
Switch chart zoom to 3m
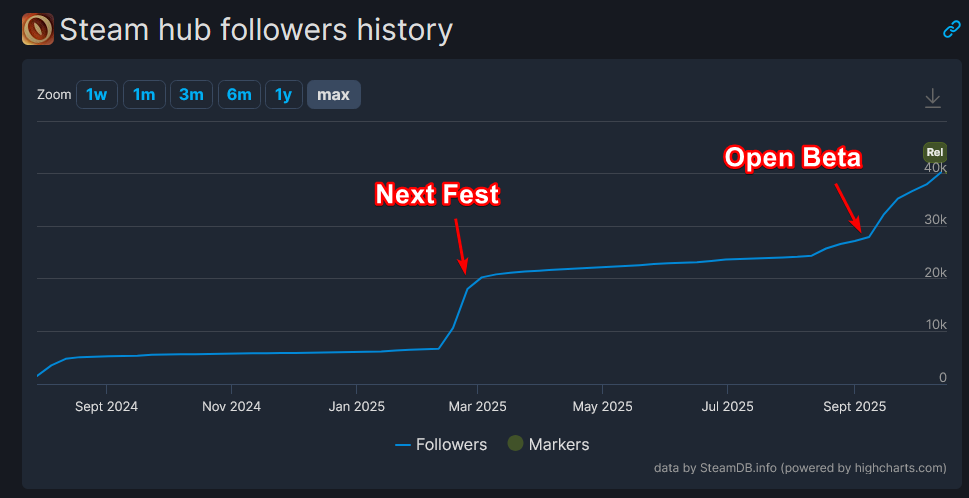[x=191, y=95]
